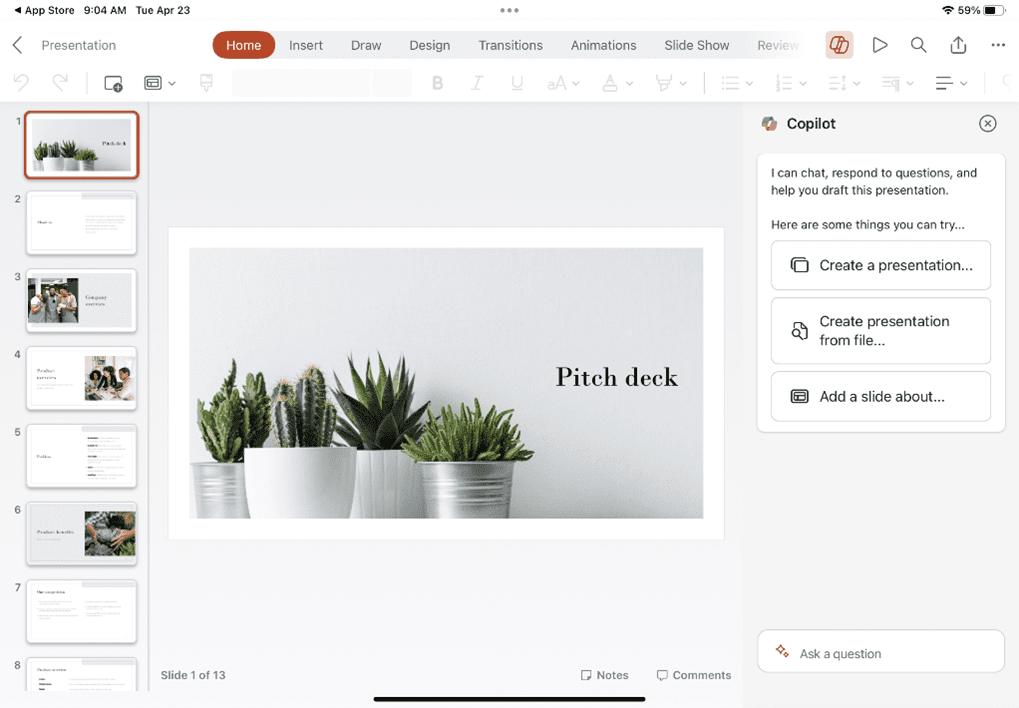
Task: Switch to the Design tab
Action: (429, 45)
